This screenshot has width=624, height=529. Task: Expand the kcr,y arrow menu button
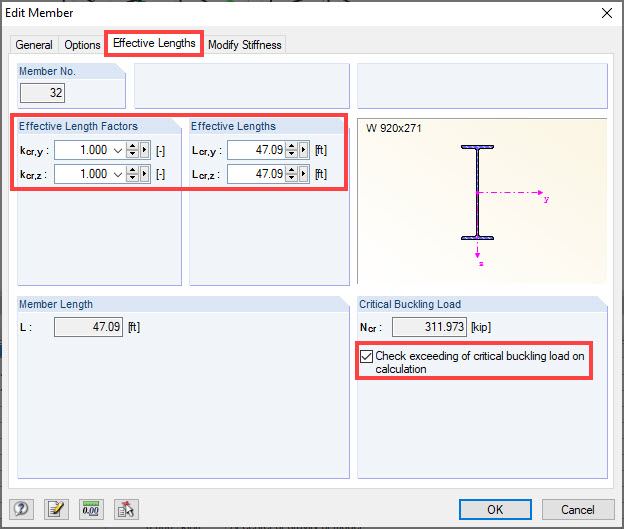click(x=145, y=150)
